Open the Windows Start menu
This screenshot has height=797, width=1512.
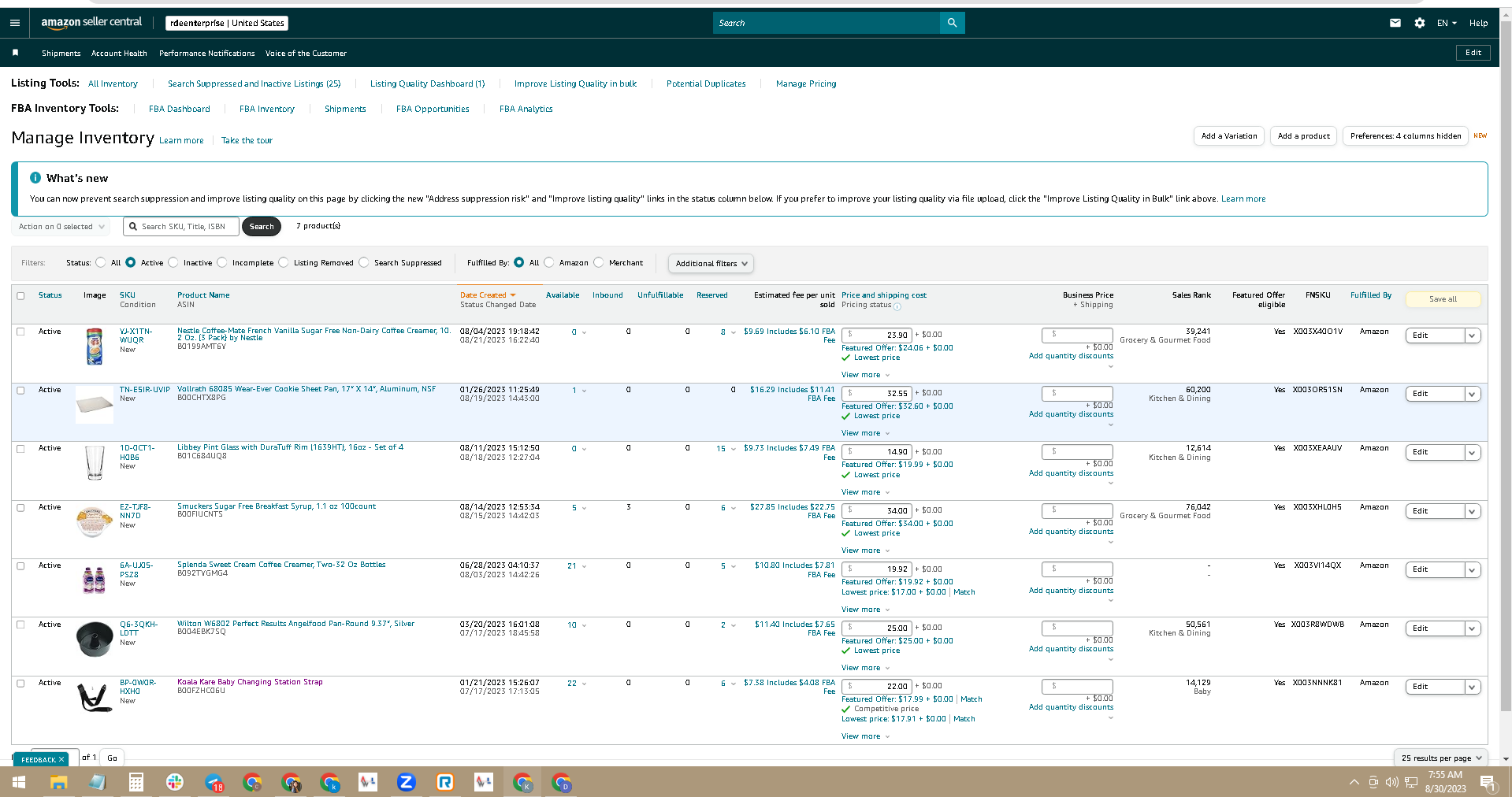[x=19, y=782]
